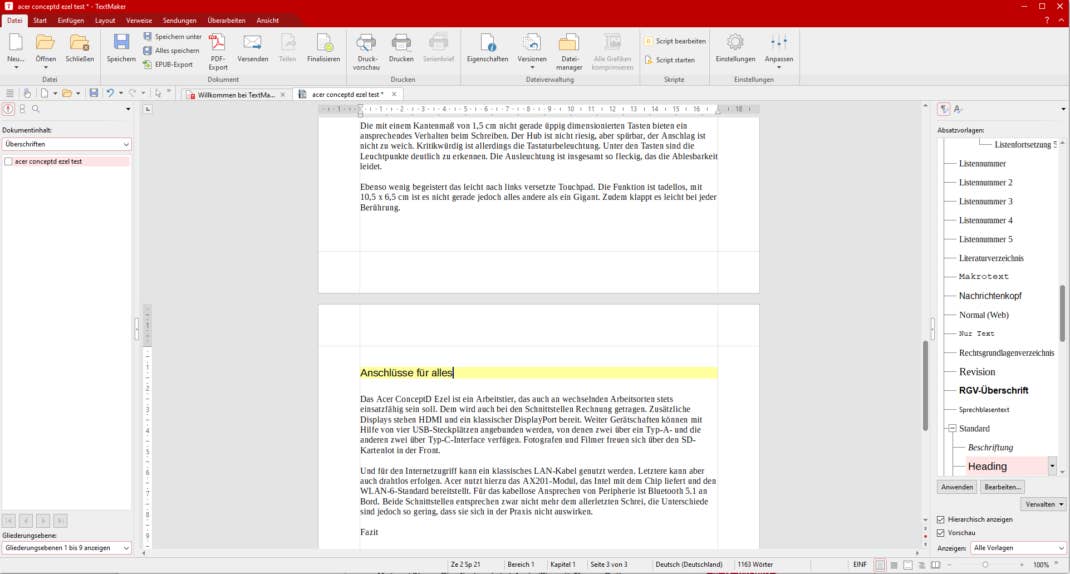
Task: Click the Schließen folder icon
Action: click(79, 42)
